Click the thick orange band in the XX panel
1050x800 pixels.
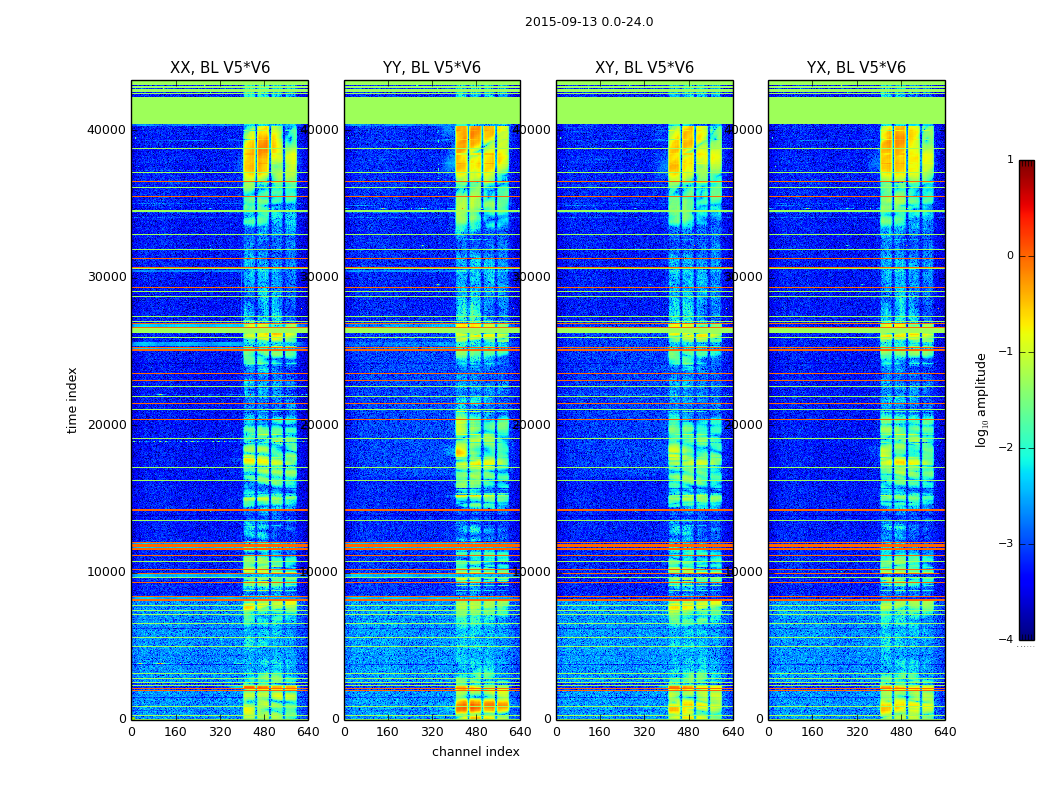coord(219,546)
